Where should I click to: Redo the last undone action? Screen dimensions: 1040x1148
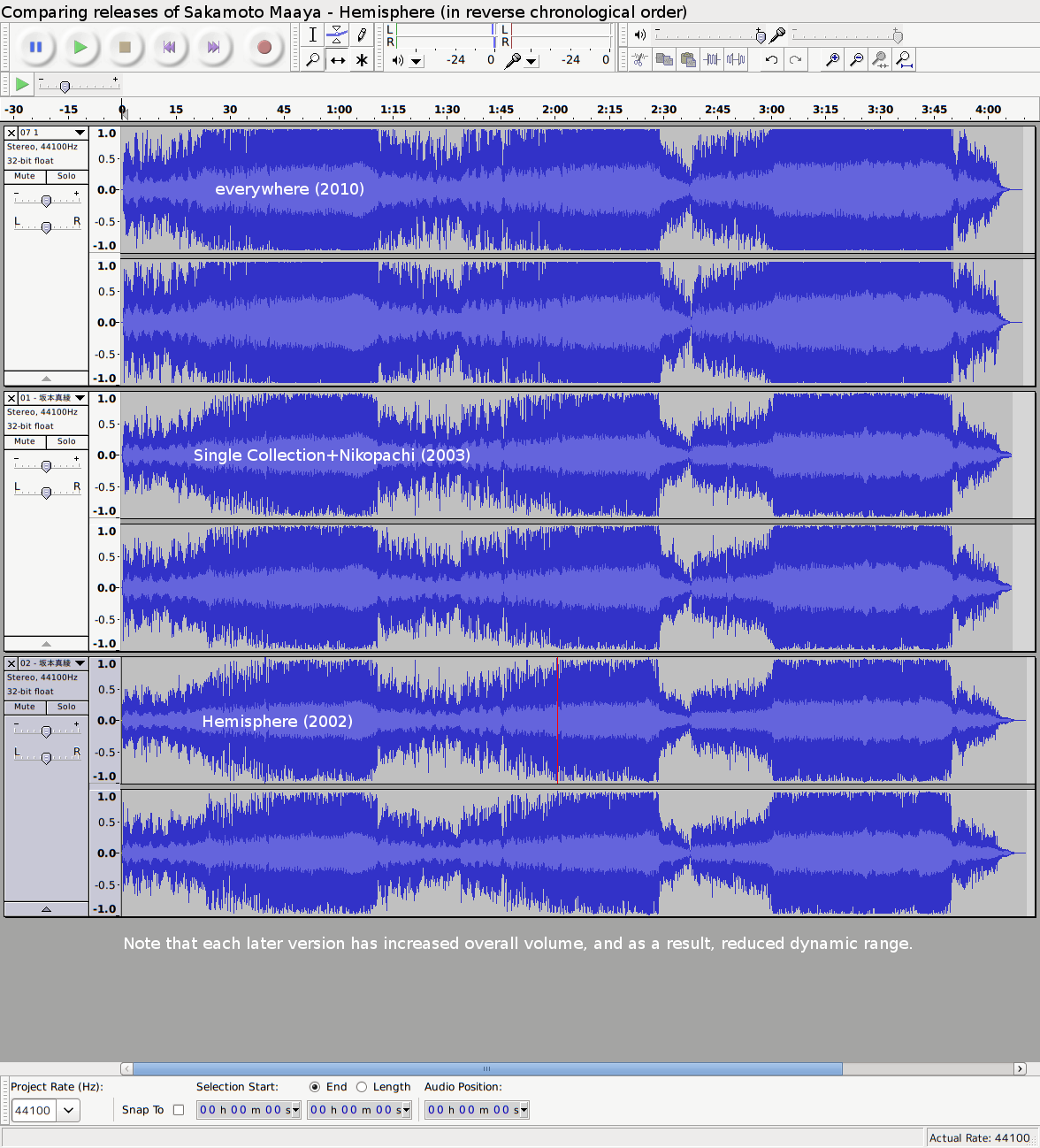(795, 59)
